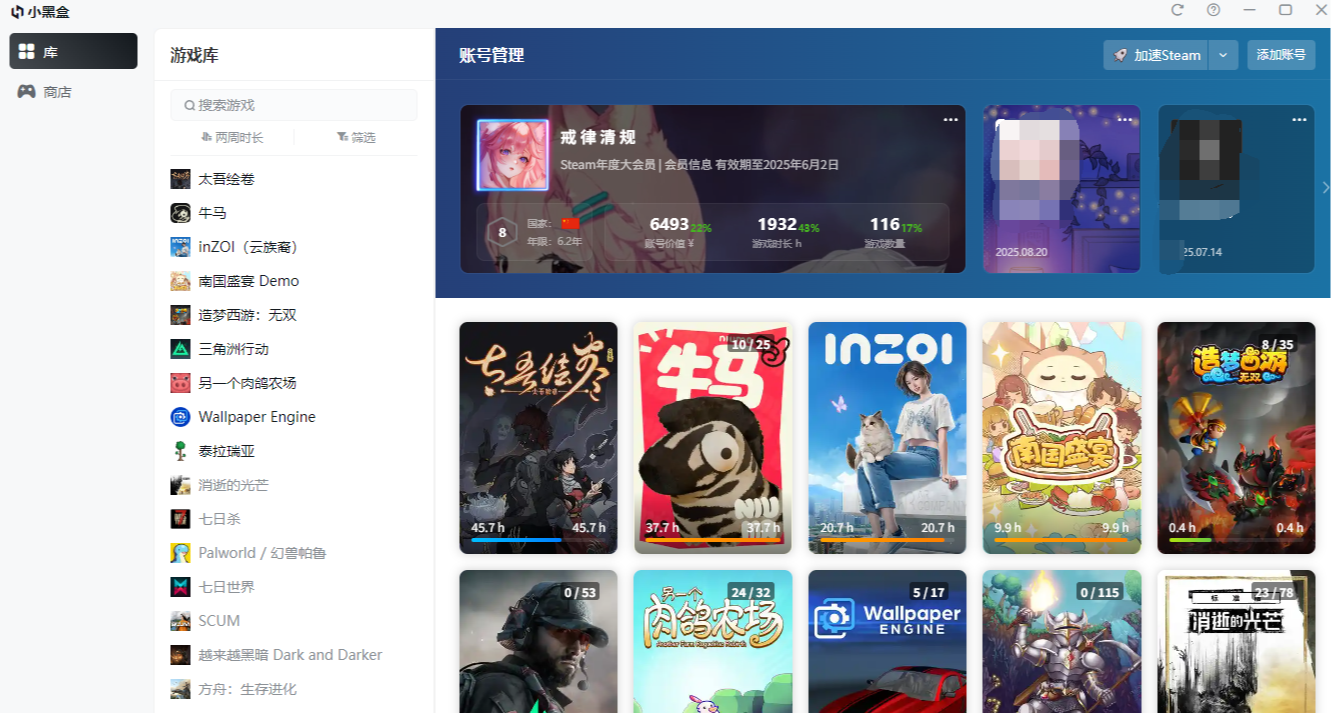Select Palworld / 幻兽帕鲁 icon in list

180,553
